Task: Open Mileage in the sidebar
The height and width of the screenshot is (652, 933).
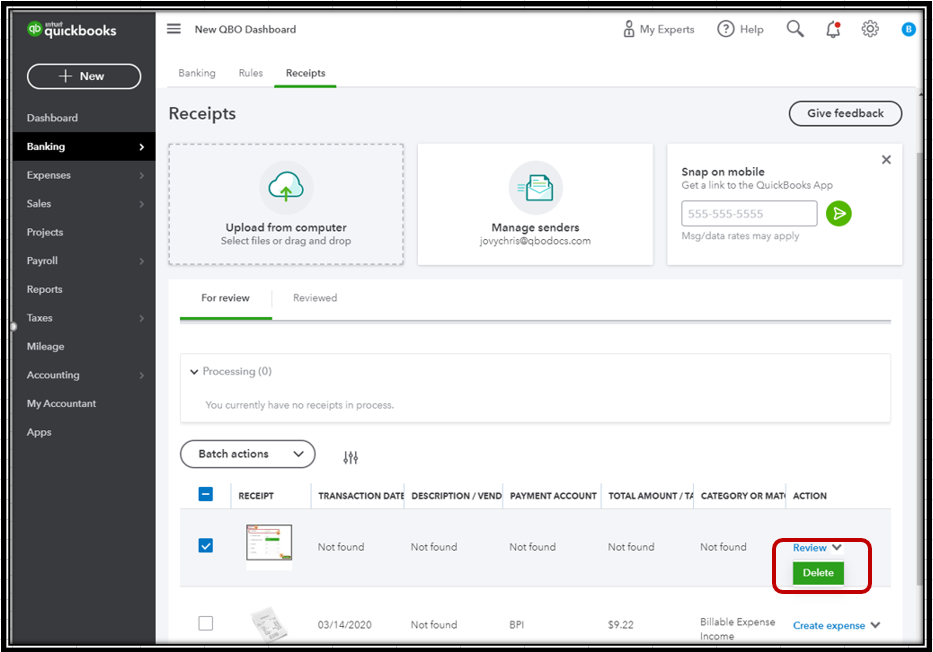Action: [45, 346]
